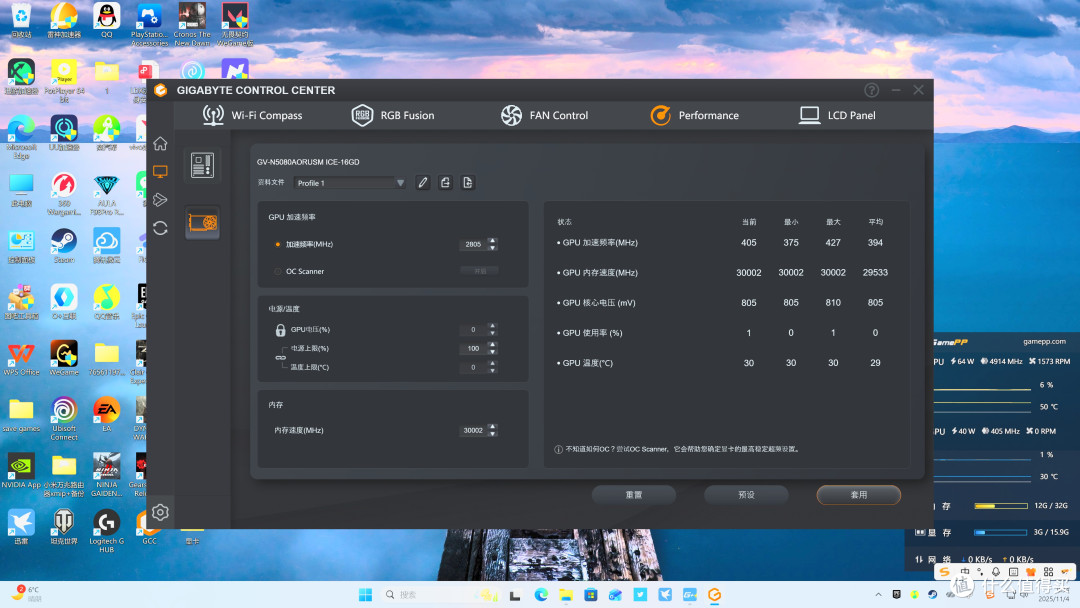The width and height of the screenshot is (1080, 608).
Task: Select the motherboard device icon
Action: (202, 165)
